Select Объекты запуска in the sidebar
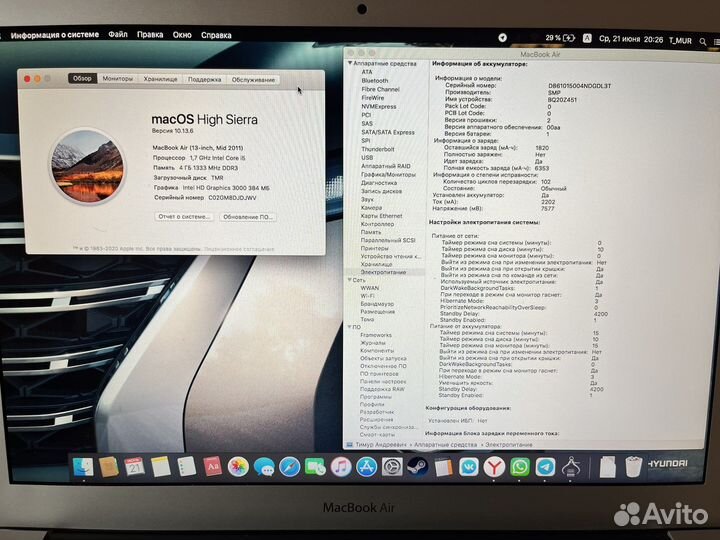Image resolution: width=720 pixels, height=540 pixels. (383, 358)
